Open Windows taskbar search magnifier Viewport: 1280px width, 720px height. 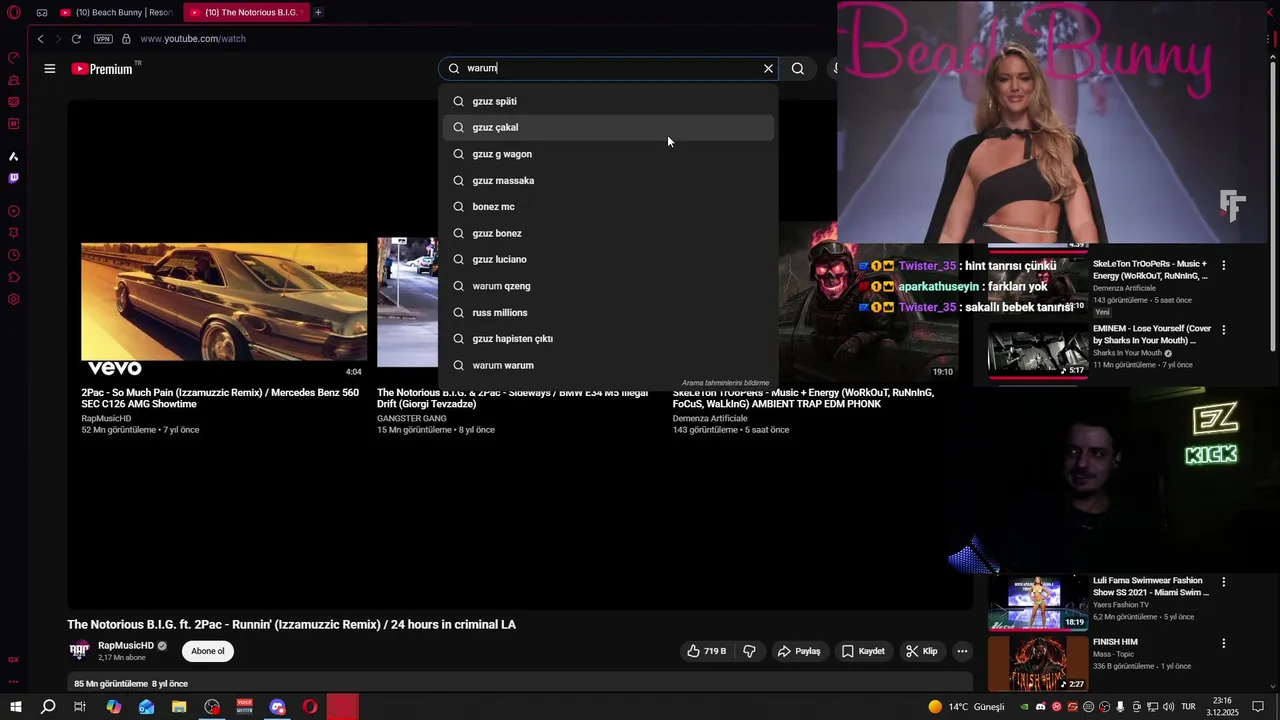coord(48,707)
